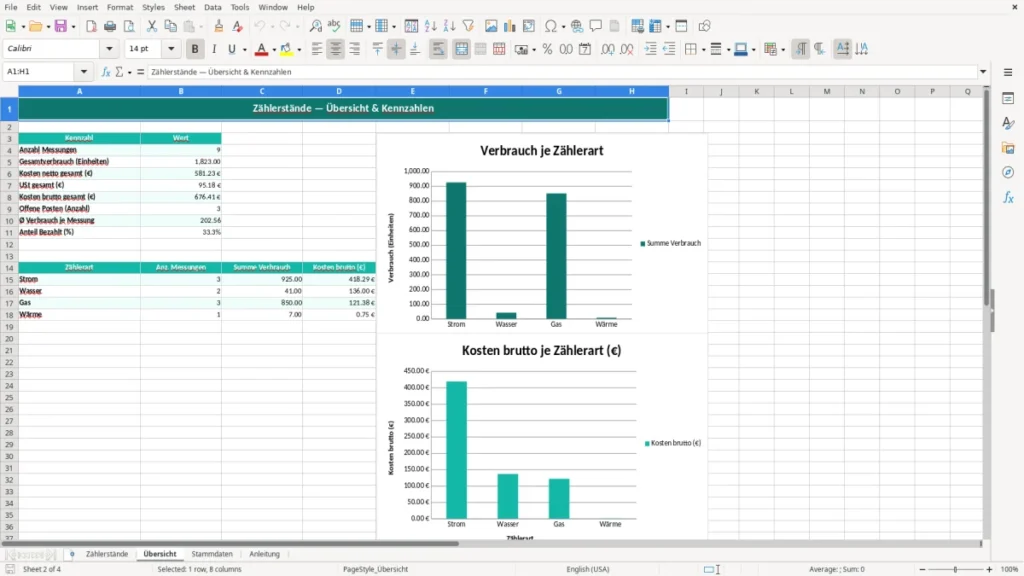Click the Zoom In plus button
The width and height of the screenshot is (1024, 576).
pyautogui.click(x=989, y=569)
